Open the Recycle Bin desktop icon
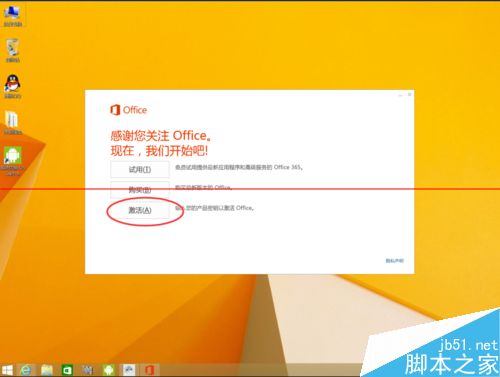Viewport: 500px width, 377px height. (13, 51)
